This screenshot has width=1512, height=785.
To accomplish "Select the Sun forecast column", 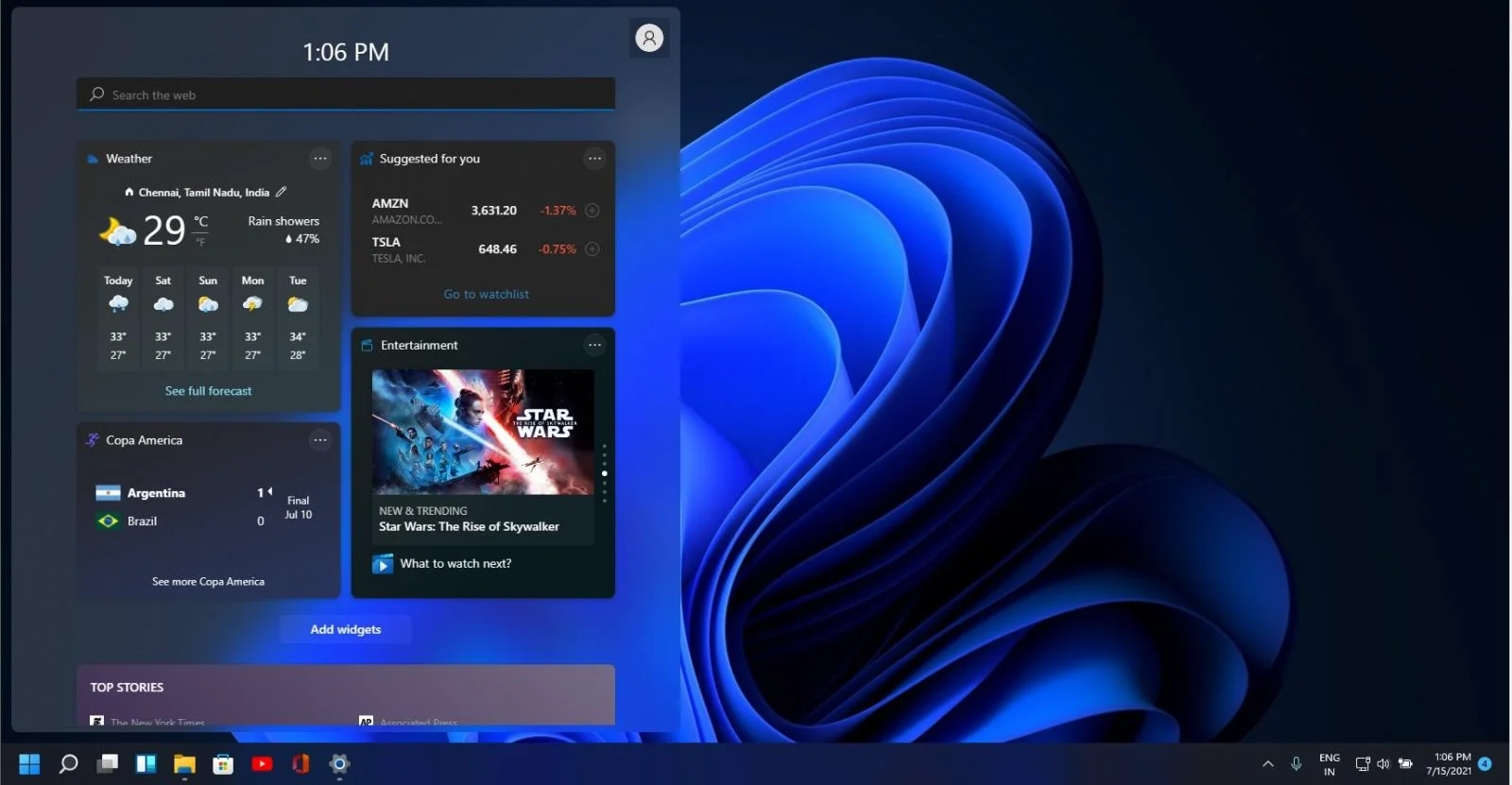I will coord(208,318).
